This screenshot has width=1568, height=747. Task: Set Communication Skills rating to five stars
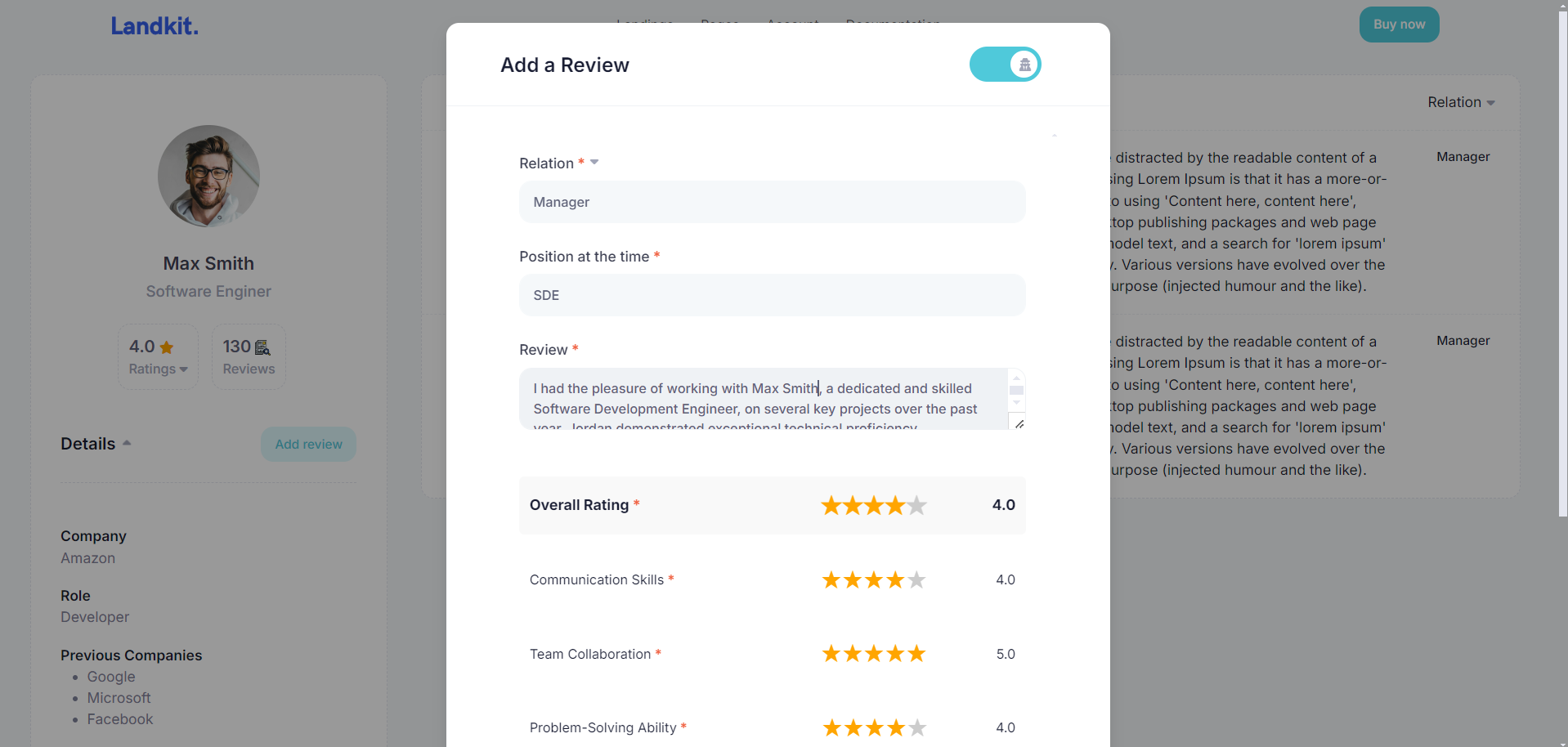tap(917, 580)
